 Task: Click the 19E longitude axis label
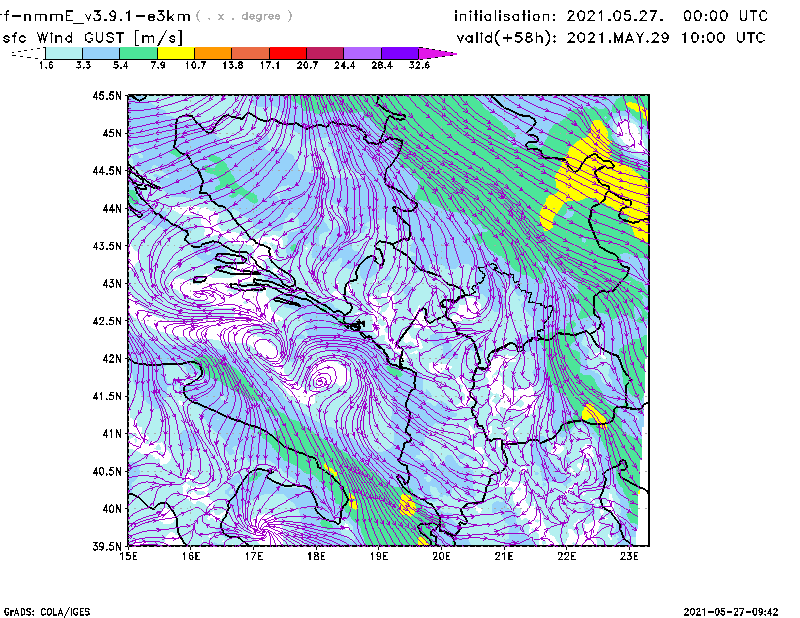pyautogui.click(x=379, y=556)
